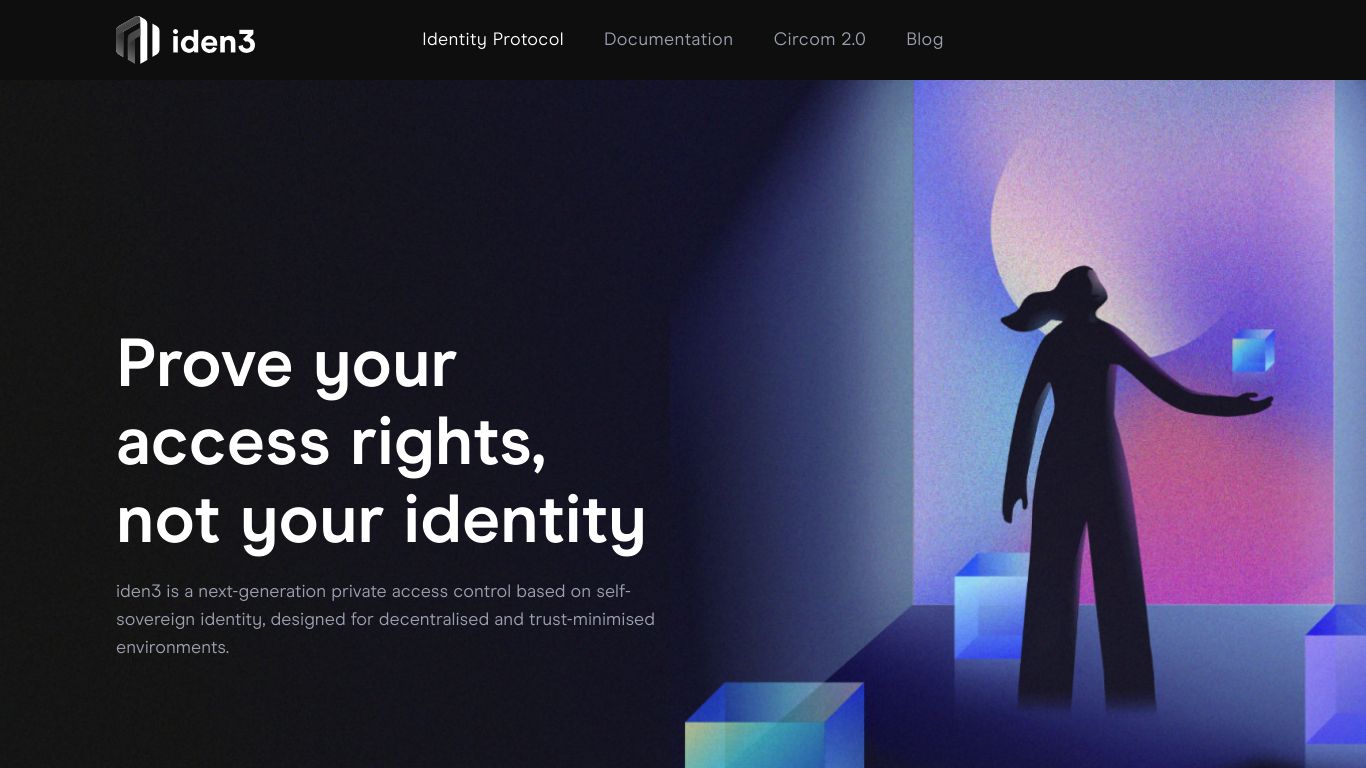Image resolution: width=1366 pixels, height=768 pixels.
Task: Click the 'not your identity' headline line
Action: [381, 522]
